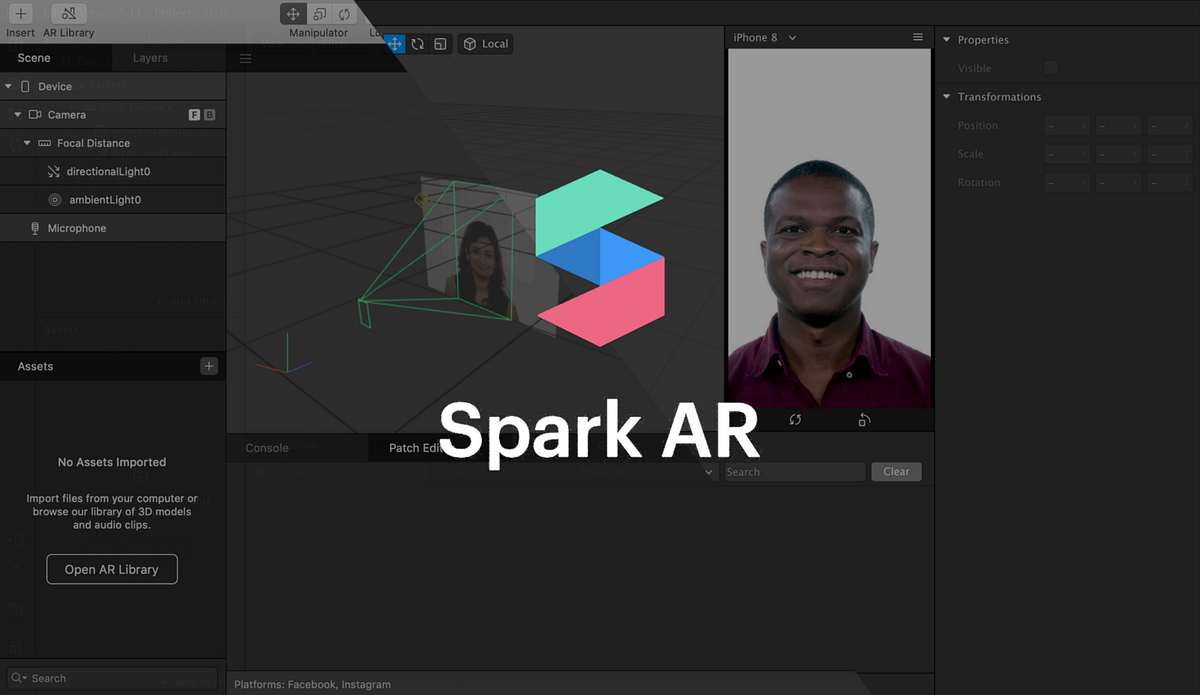The width and height of the screenshot is (1200, 695).
Task: Click the Open AR Library button
Action: [111, 569]
